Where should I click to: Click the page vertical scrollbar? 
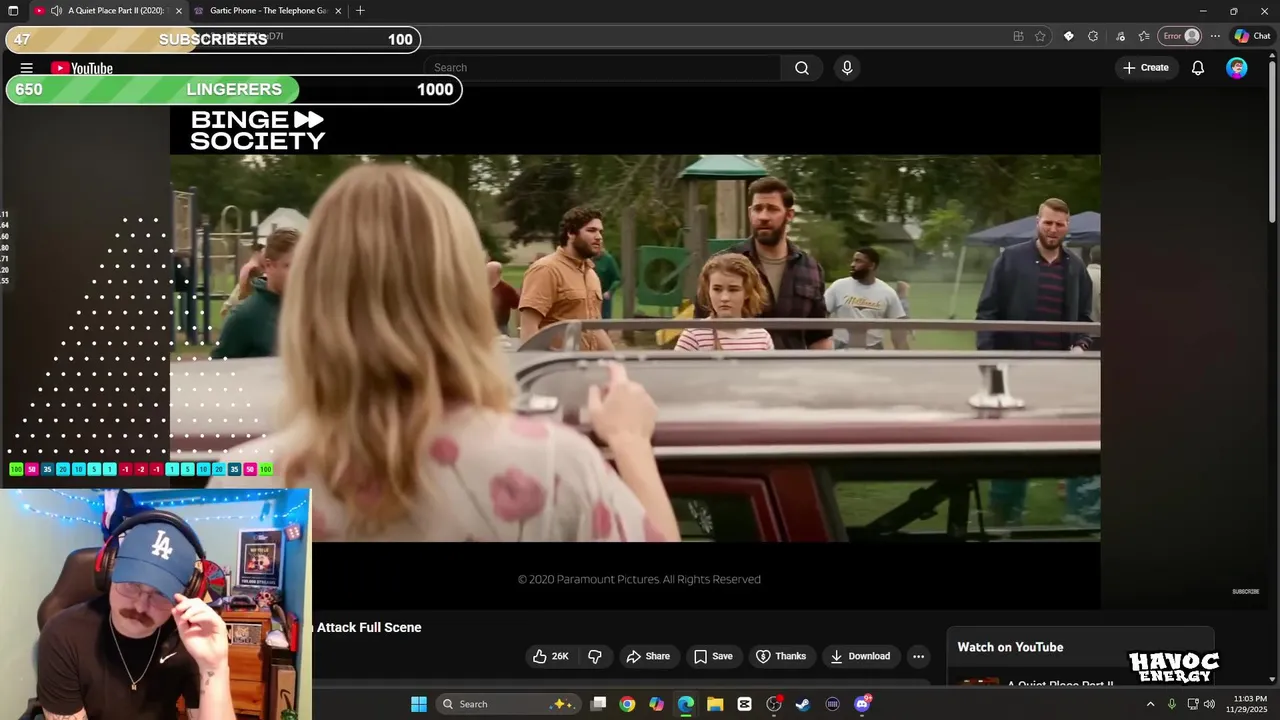[1273, 140]
